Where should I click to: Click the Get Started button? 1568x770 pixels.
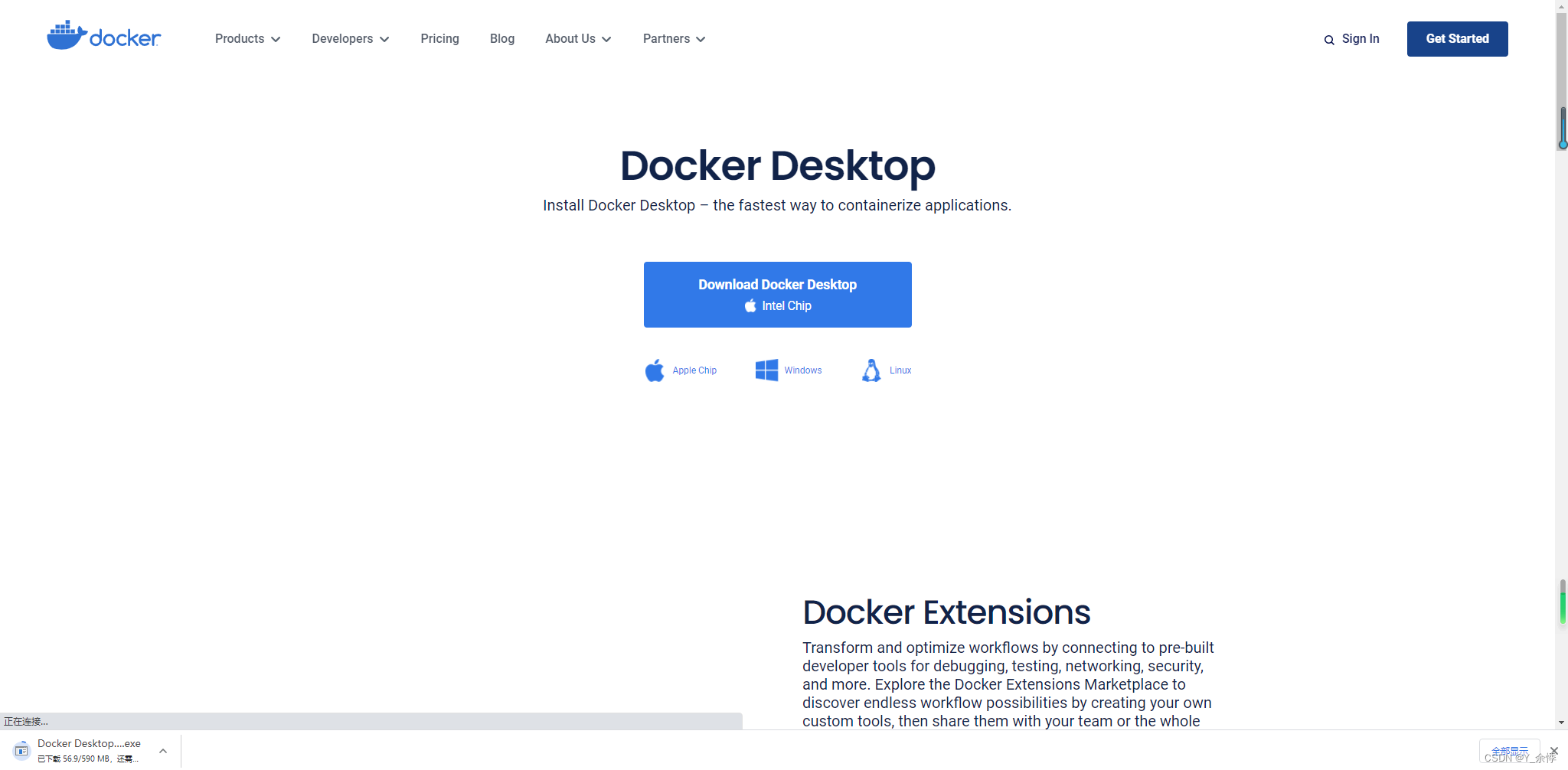point(1456,38)
